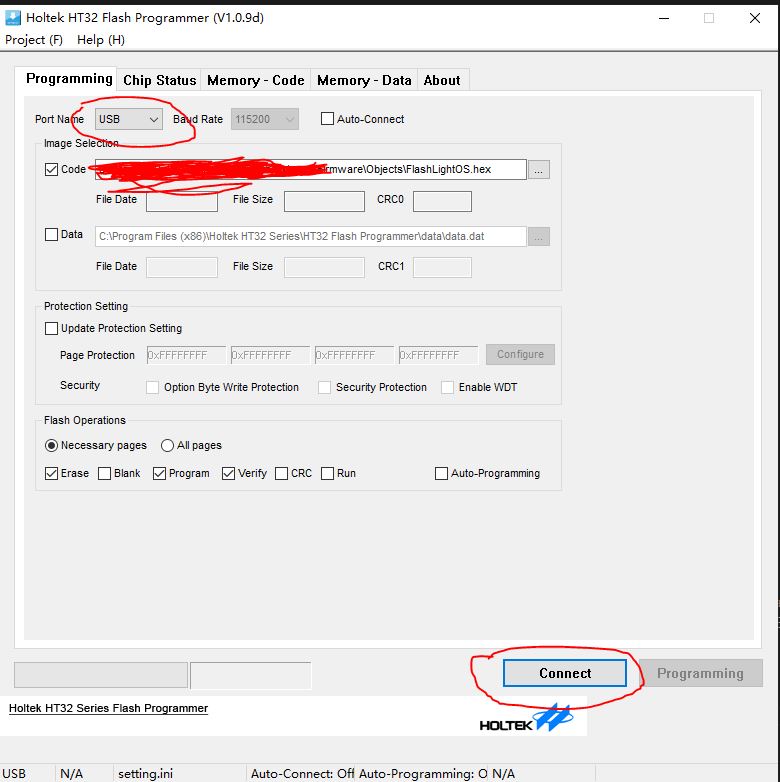
Task: Click the USB entry in status bar
Action: tap(14, 774)
